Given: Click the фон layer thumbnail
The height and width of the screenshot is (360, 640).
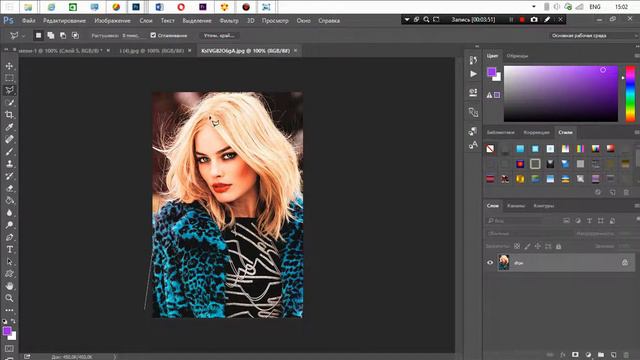Looking at the screenshot, I should click(504, 262).
